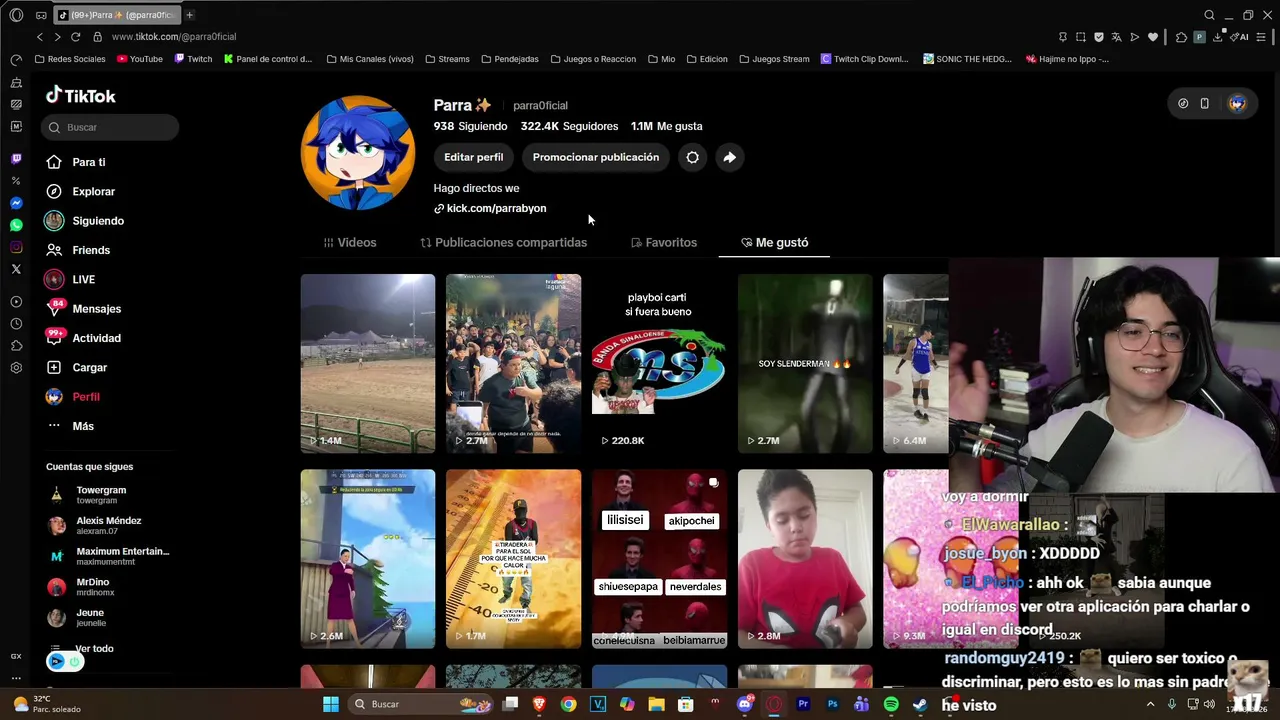Open Twitch Clip Downloader bookmark
Viewport: 1280px width, 720px height.
(865, 59)
